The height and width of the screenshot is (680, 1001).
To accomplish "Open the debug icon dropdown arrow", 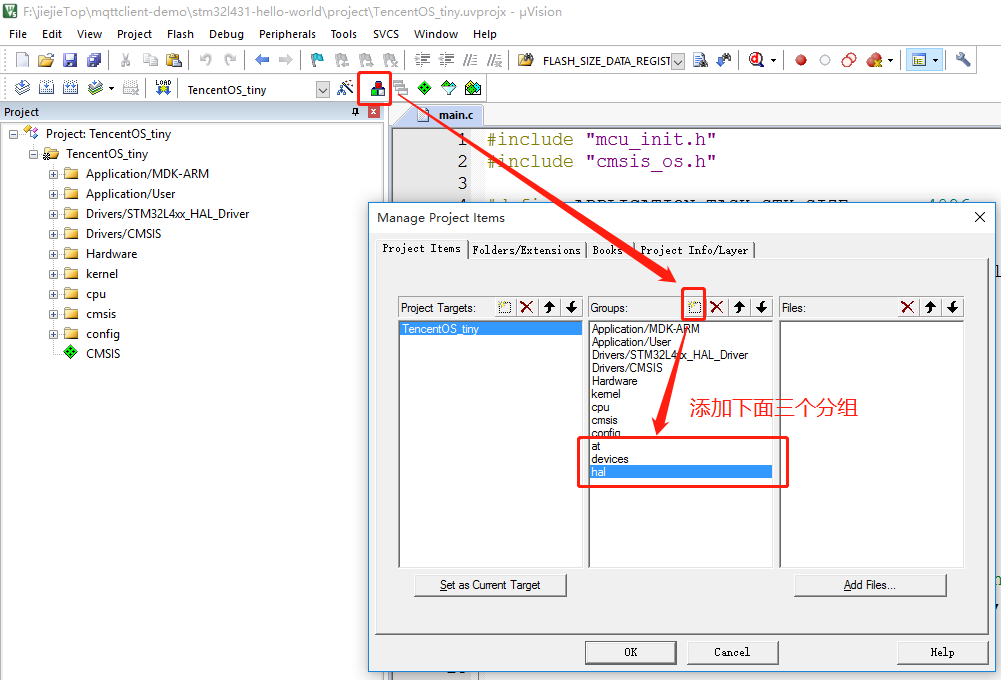I will pyautogui.click(x=773, y=61).
